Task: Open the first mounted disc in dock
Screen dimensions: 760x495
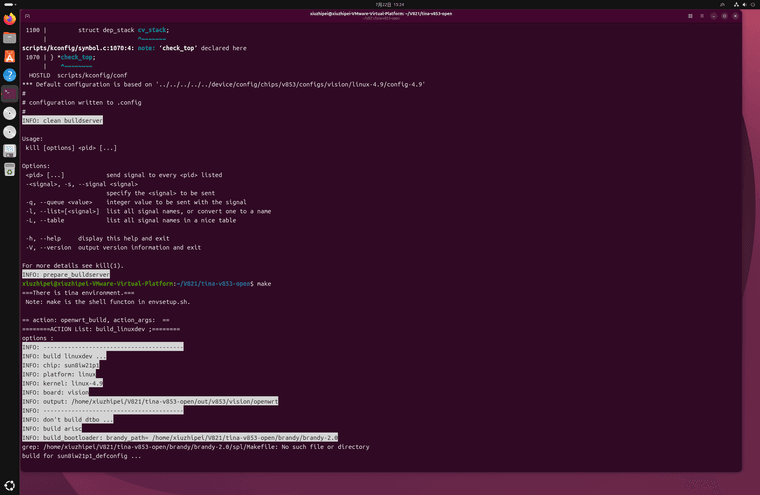Action: (x=10, y=113)
